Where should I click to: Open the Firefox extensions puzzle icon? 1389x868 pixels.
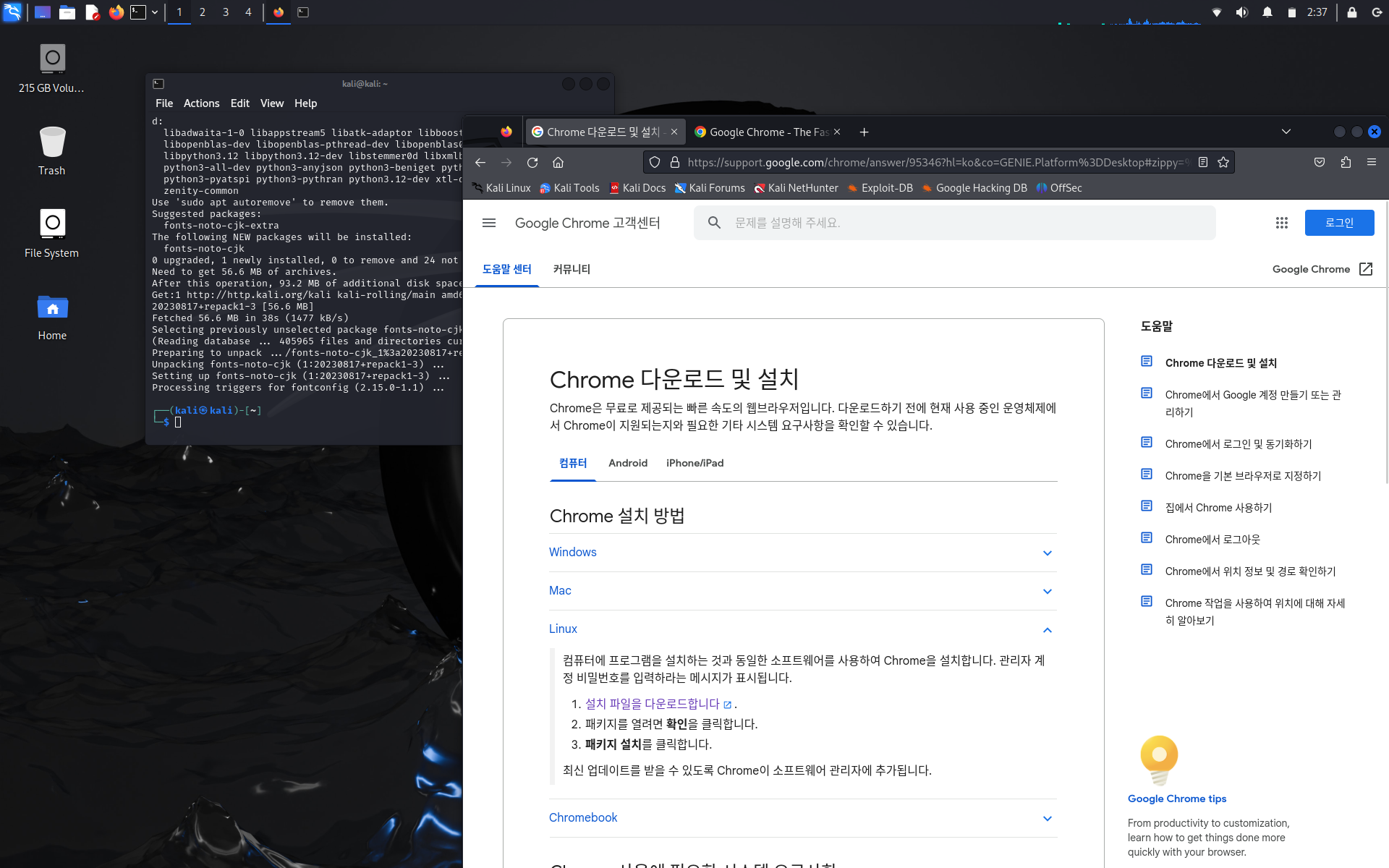coord(1346,163)
